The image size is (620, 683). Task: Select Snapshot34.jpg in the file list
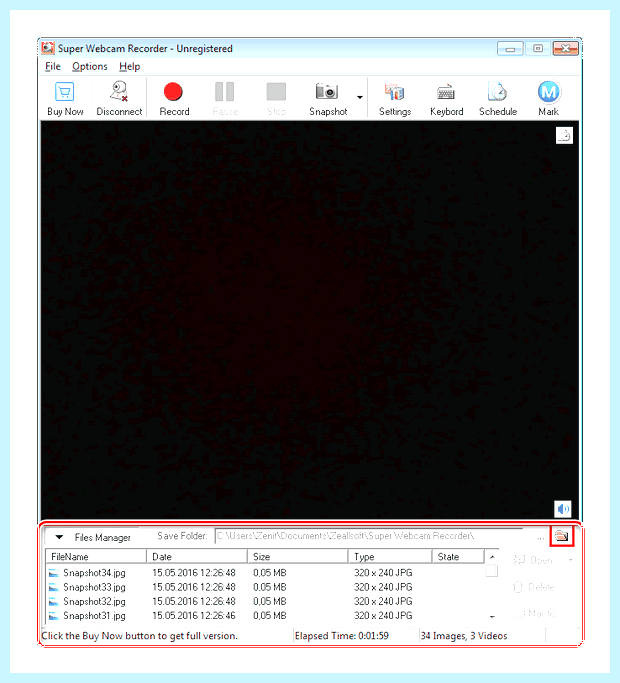point(94,573)
